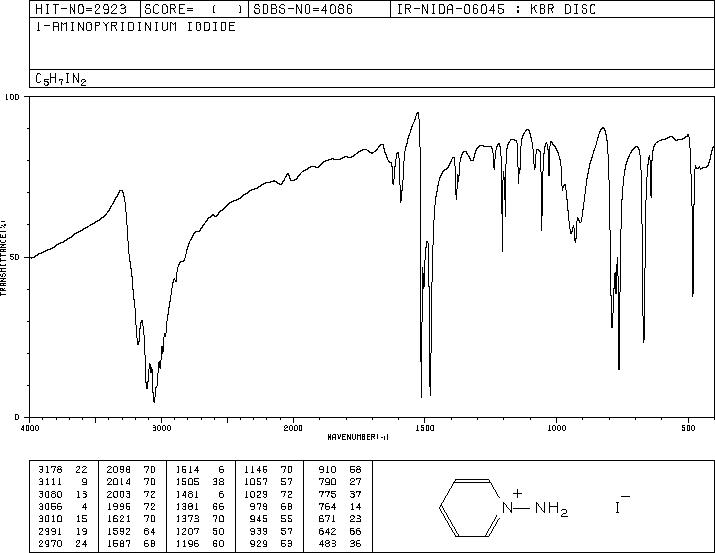The image size is (715, 553).
Task: Click the 1000 wavenumber axis label
Action: [x=556, y=428]
